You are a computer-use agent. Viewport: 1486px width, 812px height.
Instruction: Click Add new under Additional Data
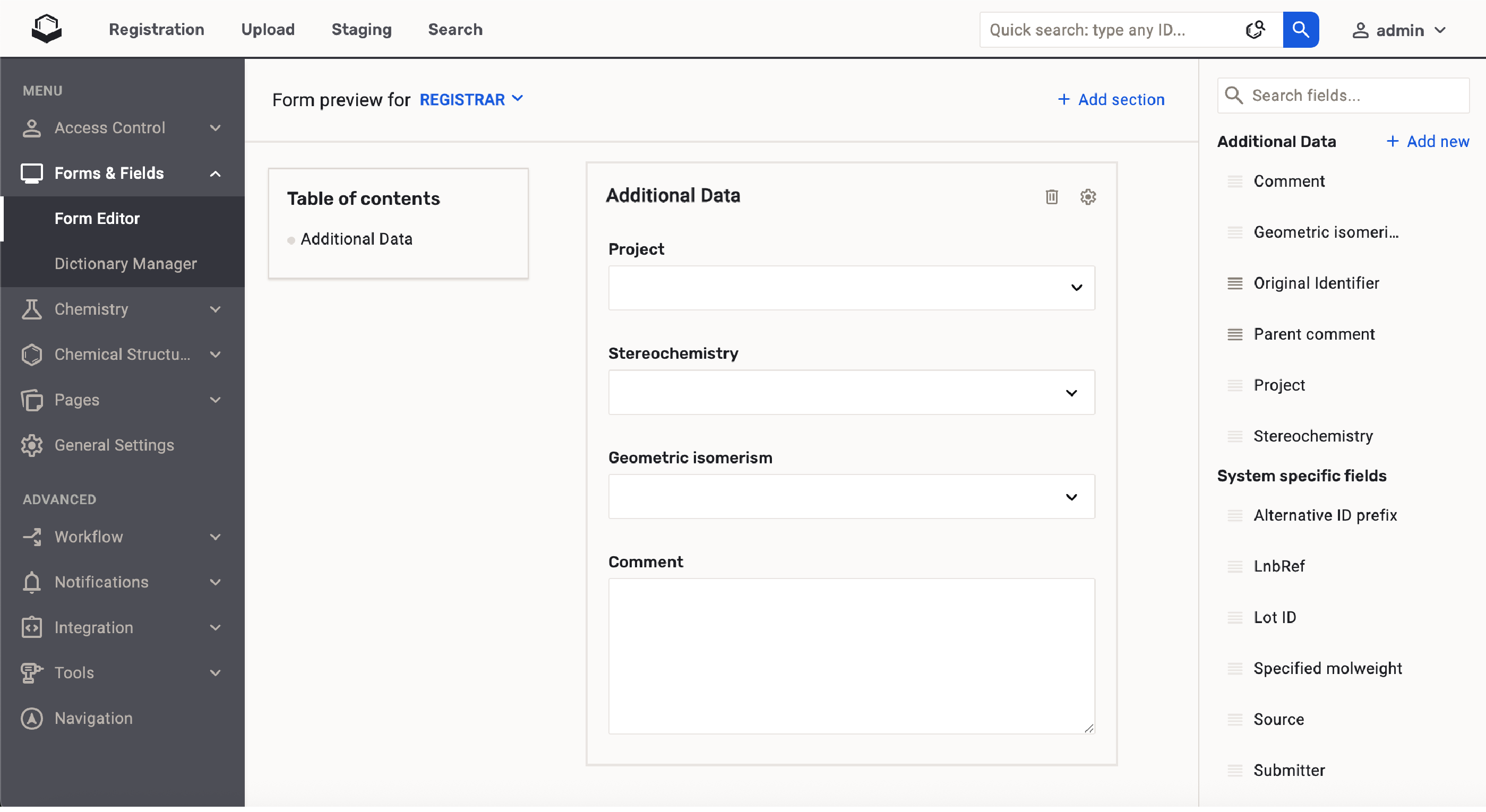pos(1427,141)
